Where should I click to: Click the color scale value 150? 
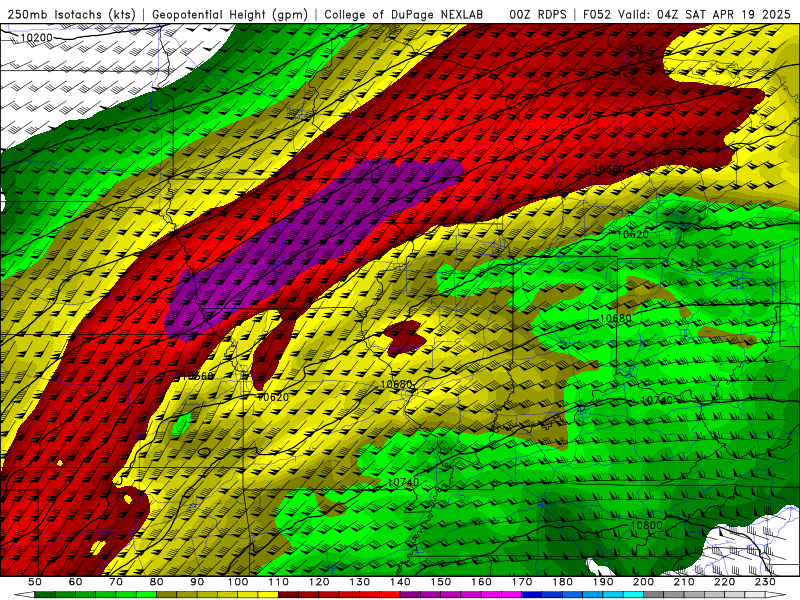[441, 582]
